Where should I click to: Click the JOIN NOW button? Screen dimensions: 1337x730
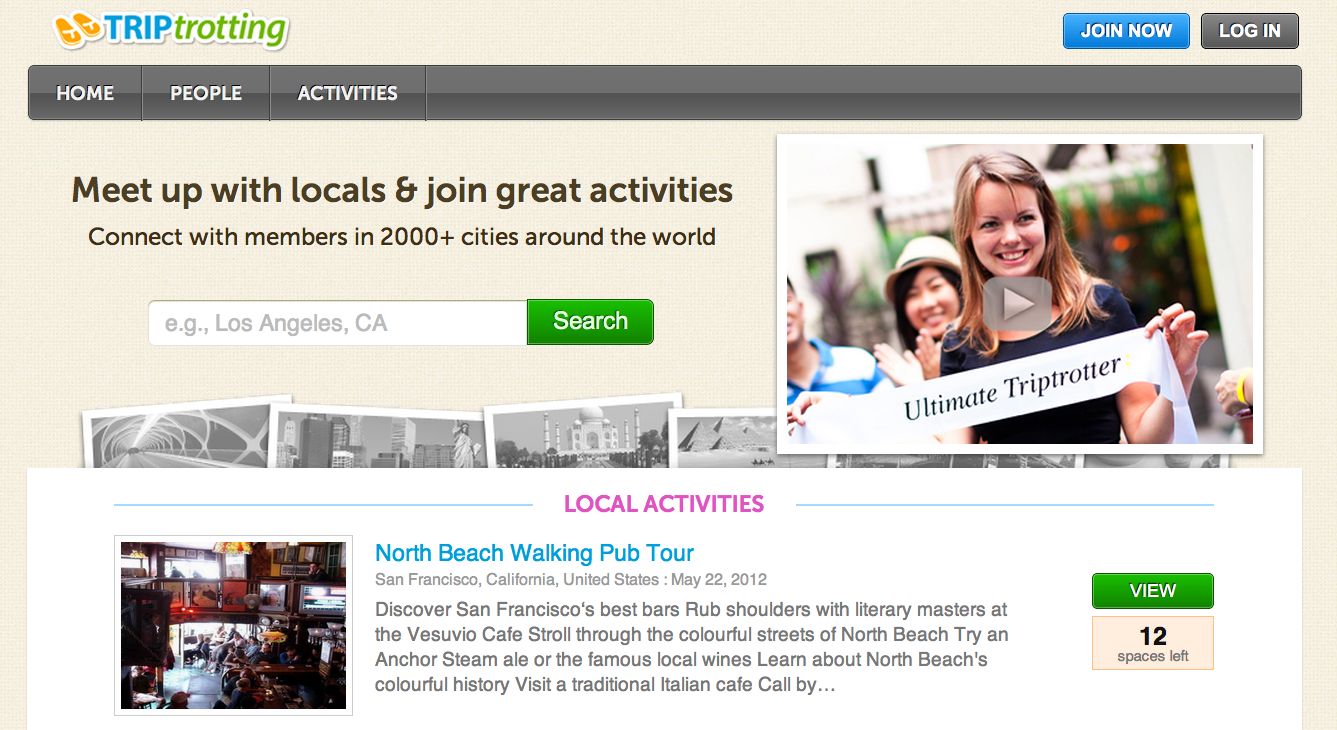tap(1126, 31)
